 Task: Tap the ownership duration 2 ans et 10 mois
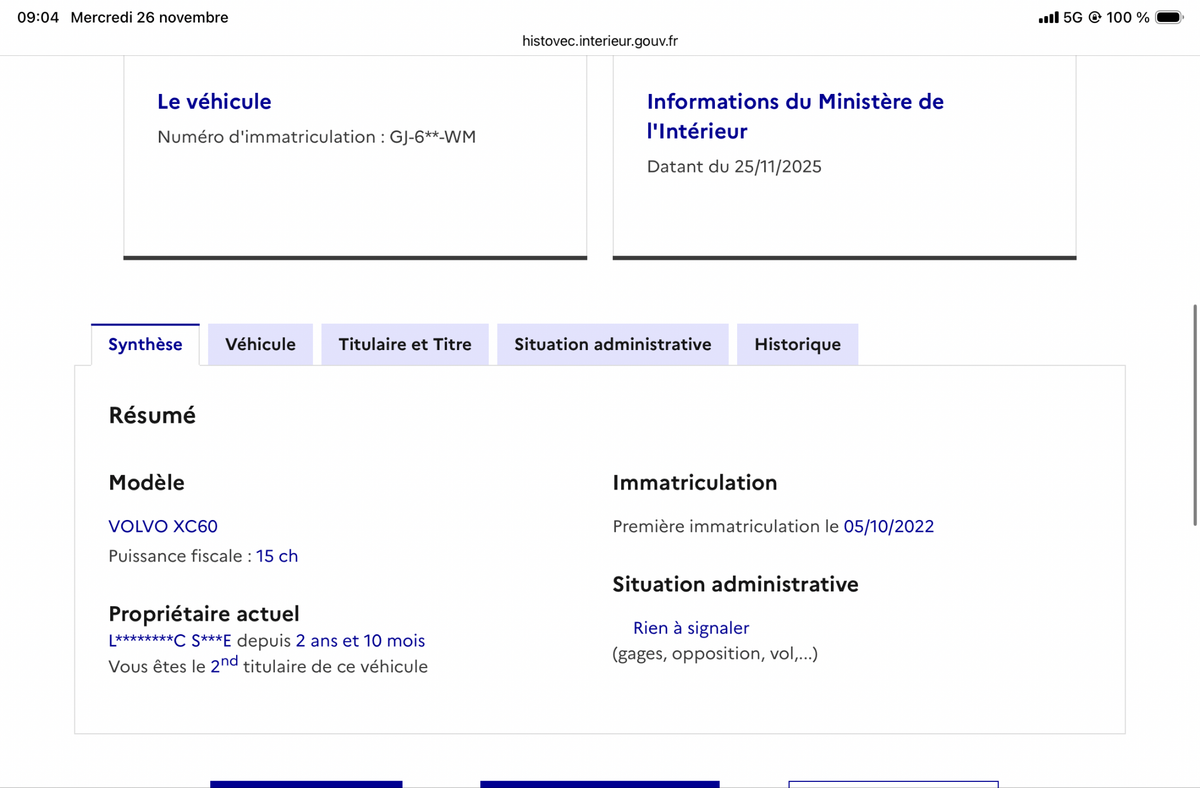click(x=360, y=641)
